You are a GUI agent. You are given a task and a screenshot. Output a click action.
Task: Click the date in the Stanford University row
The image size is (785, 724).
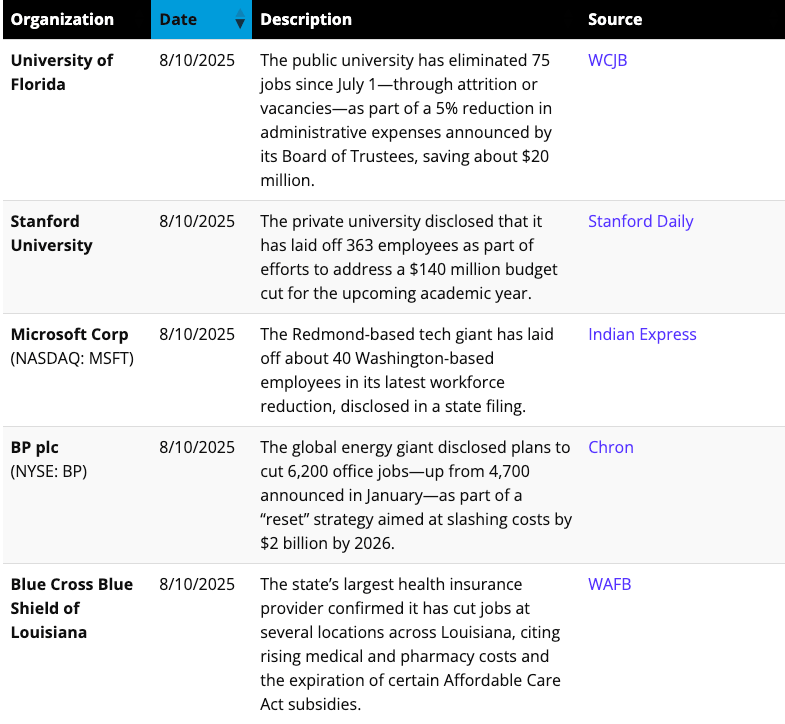pyautogui.click(x=197, y=221)
